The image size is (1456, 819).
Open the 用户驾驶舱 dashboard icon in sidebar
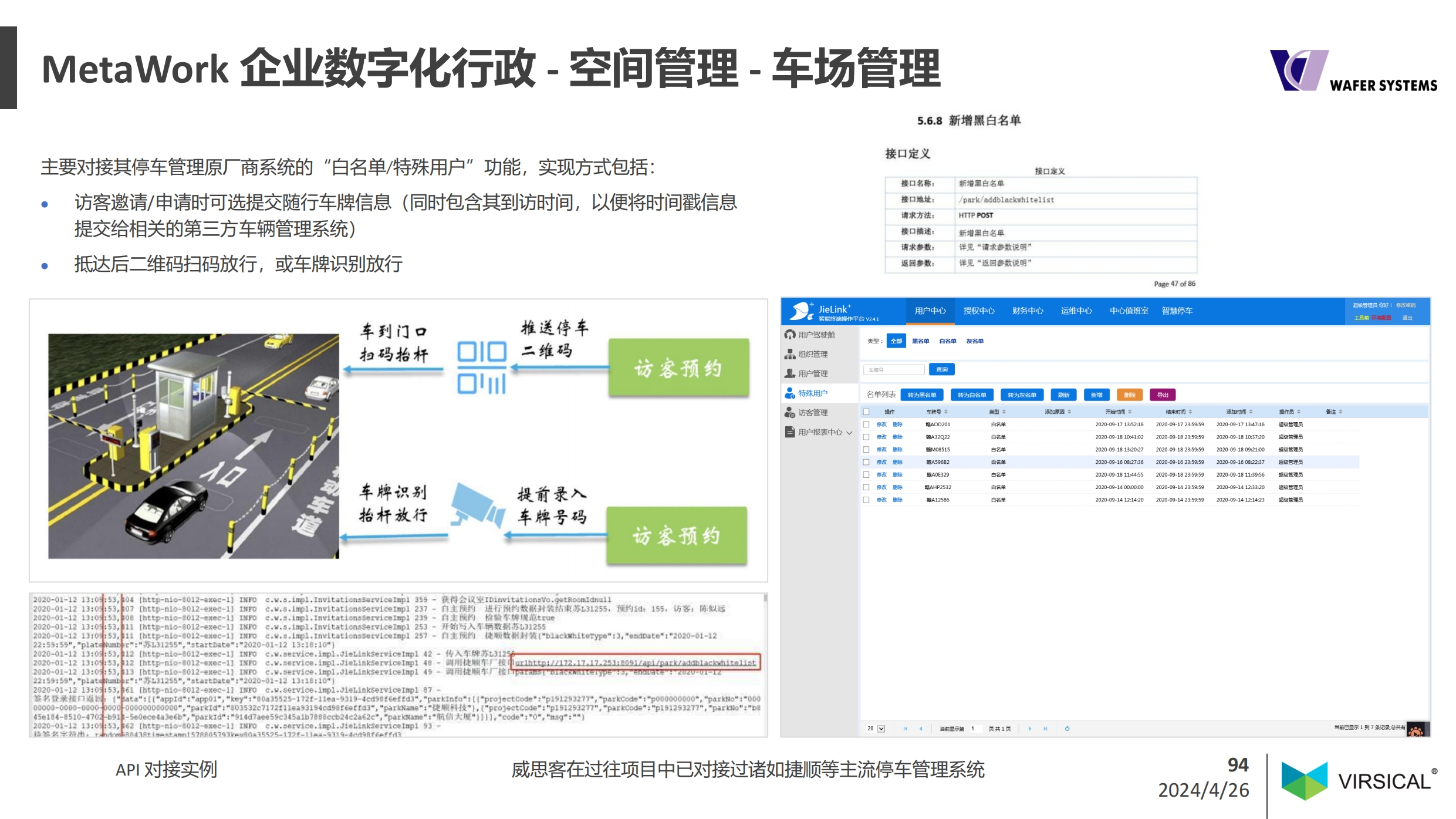point(790,335)
